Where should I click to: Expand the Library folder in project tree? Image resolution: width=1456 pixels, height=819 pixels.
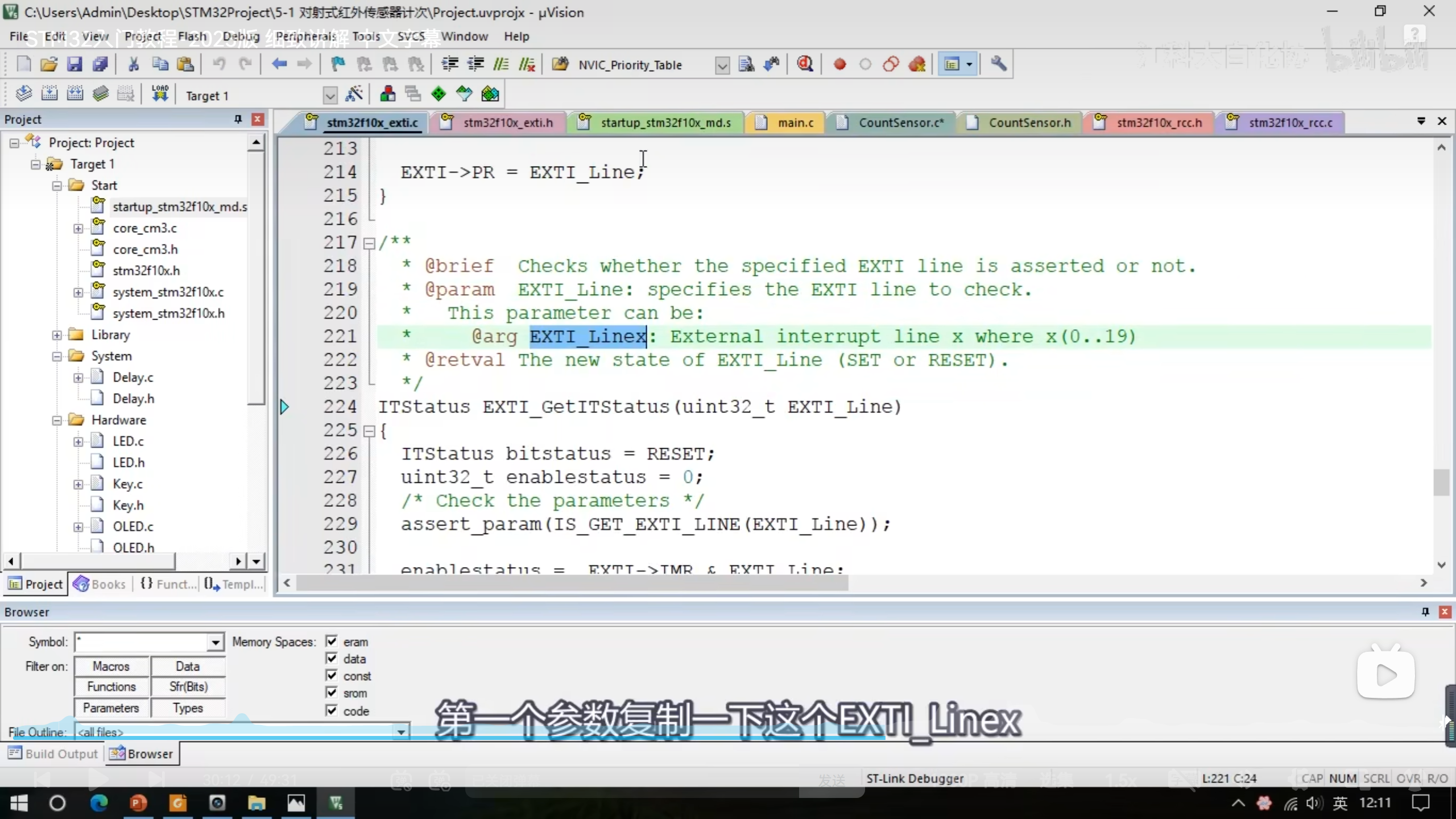57,335
